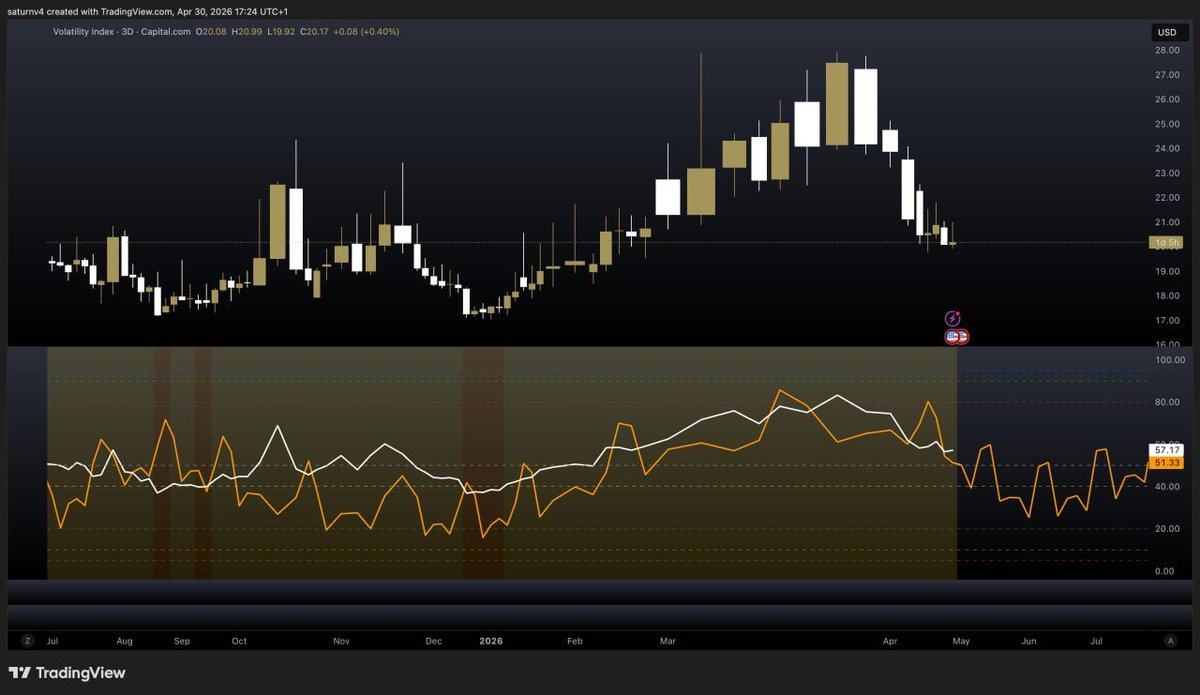This screenshot has height=695, width=1200.
Task: Click the 1d 5h countdown price label
Action: [1168, 243]
